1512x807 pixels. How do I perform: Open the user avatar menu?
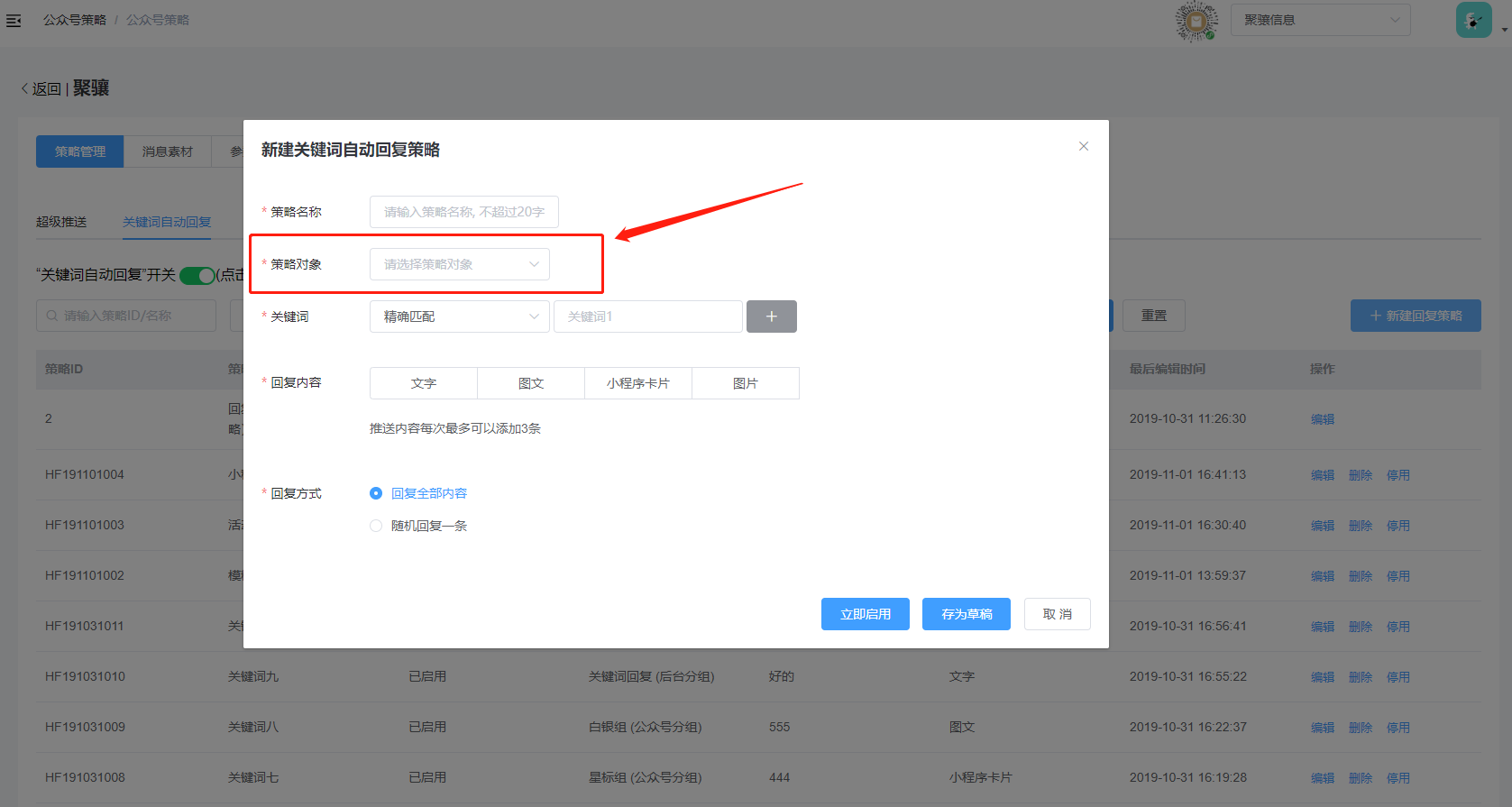pos(1473,20)
